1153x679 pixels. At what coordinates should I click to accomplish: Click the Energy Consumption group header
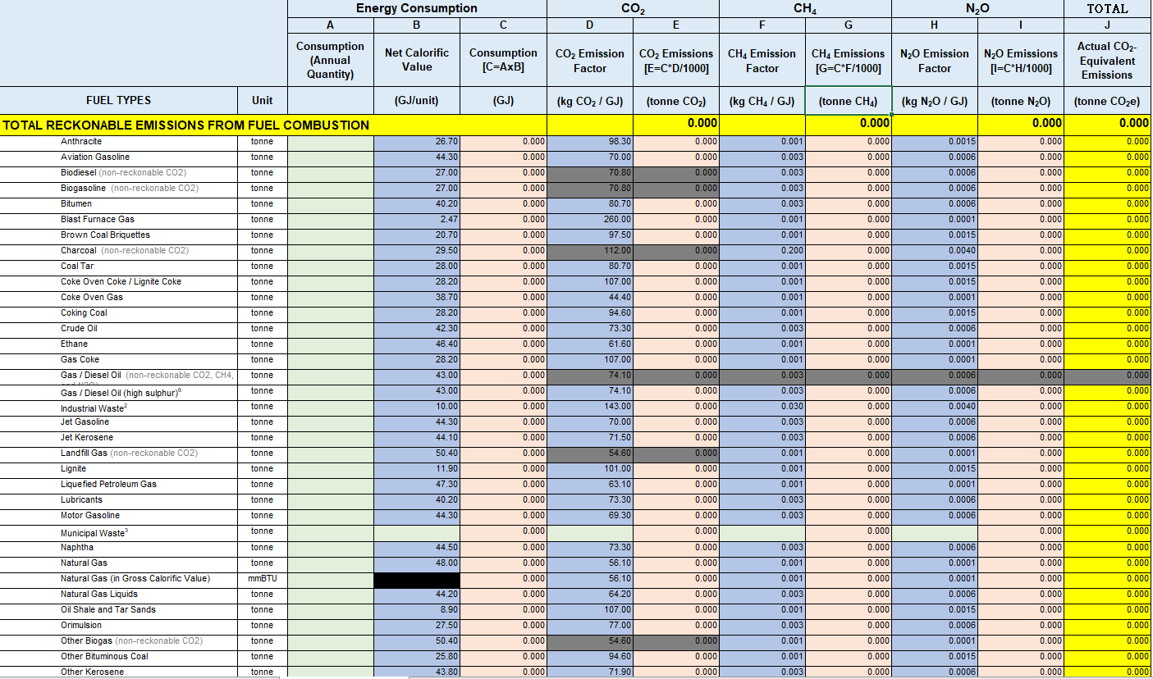pos(417,9)
